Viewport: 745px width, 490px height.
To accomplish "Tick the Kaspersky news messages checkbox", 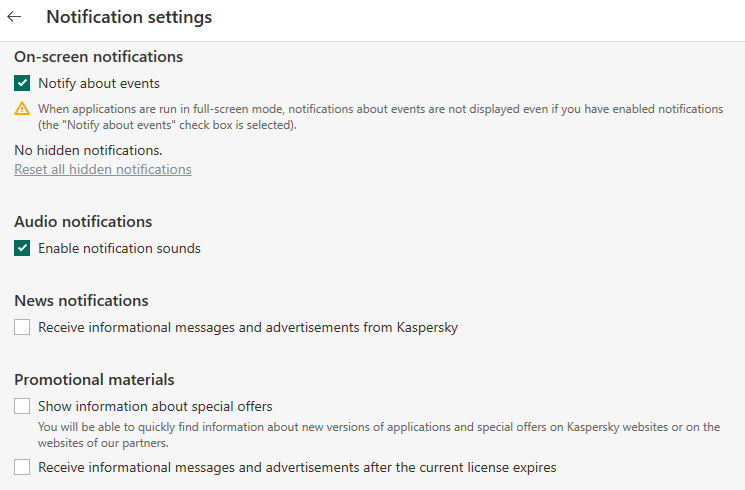I will pyautogui.click(x=22, y=327).
